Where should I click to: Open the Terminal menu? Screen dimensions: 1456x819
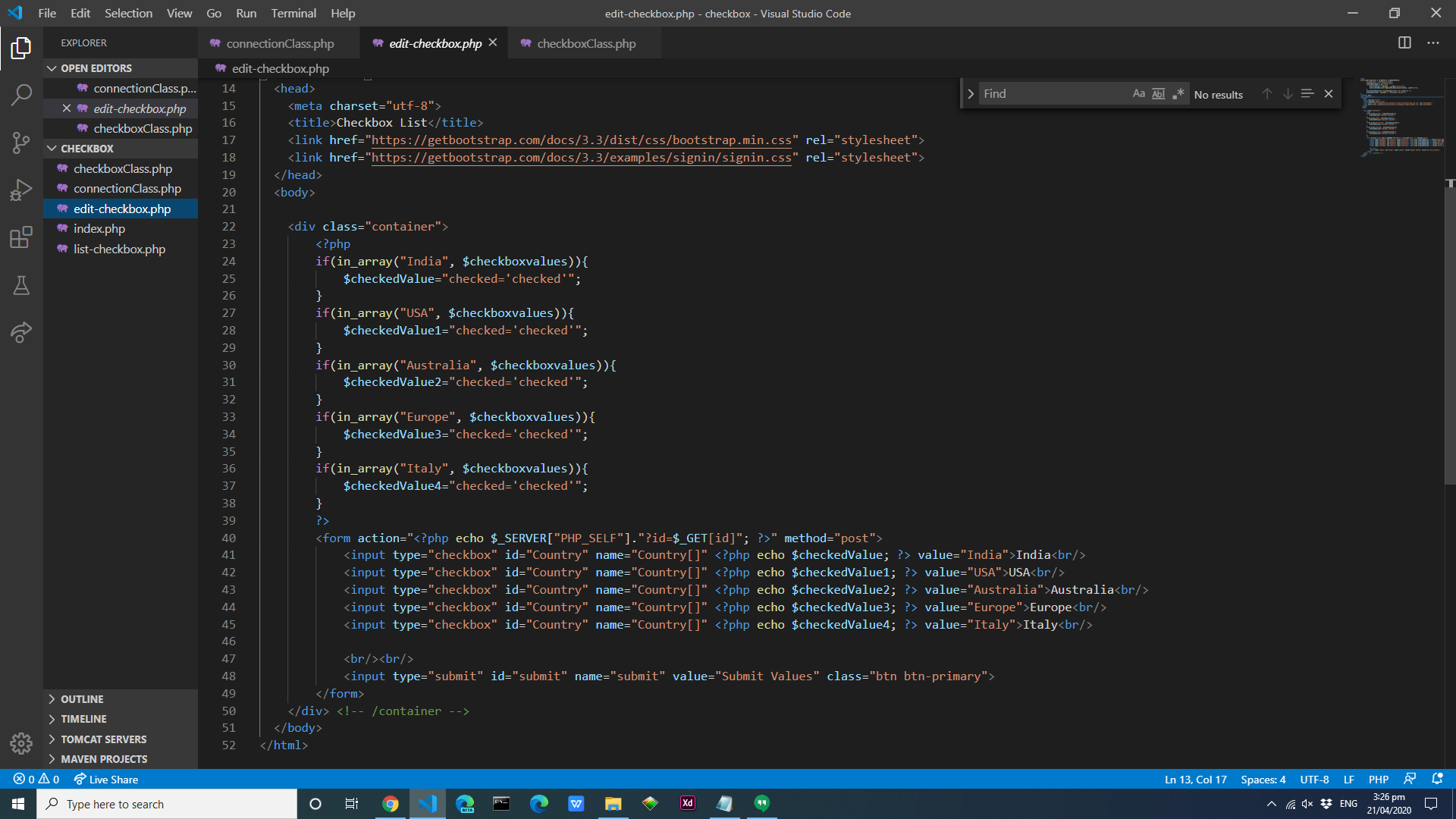293,13
